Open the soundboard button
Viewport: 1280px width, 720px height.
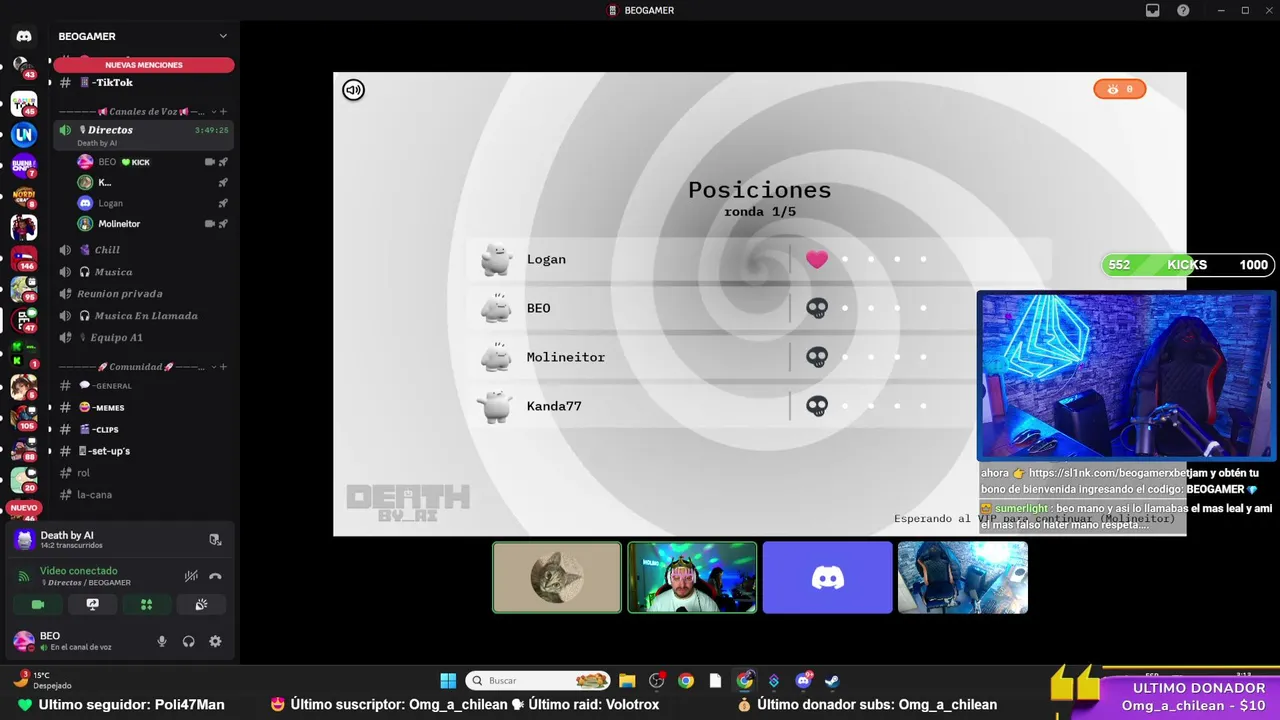coord(200,604)
